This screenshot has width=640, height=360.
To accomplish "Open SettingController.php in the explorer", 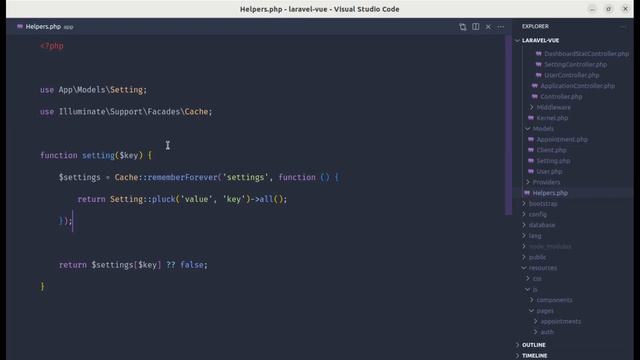I will click(575, 64).
